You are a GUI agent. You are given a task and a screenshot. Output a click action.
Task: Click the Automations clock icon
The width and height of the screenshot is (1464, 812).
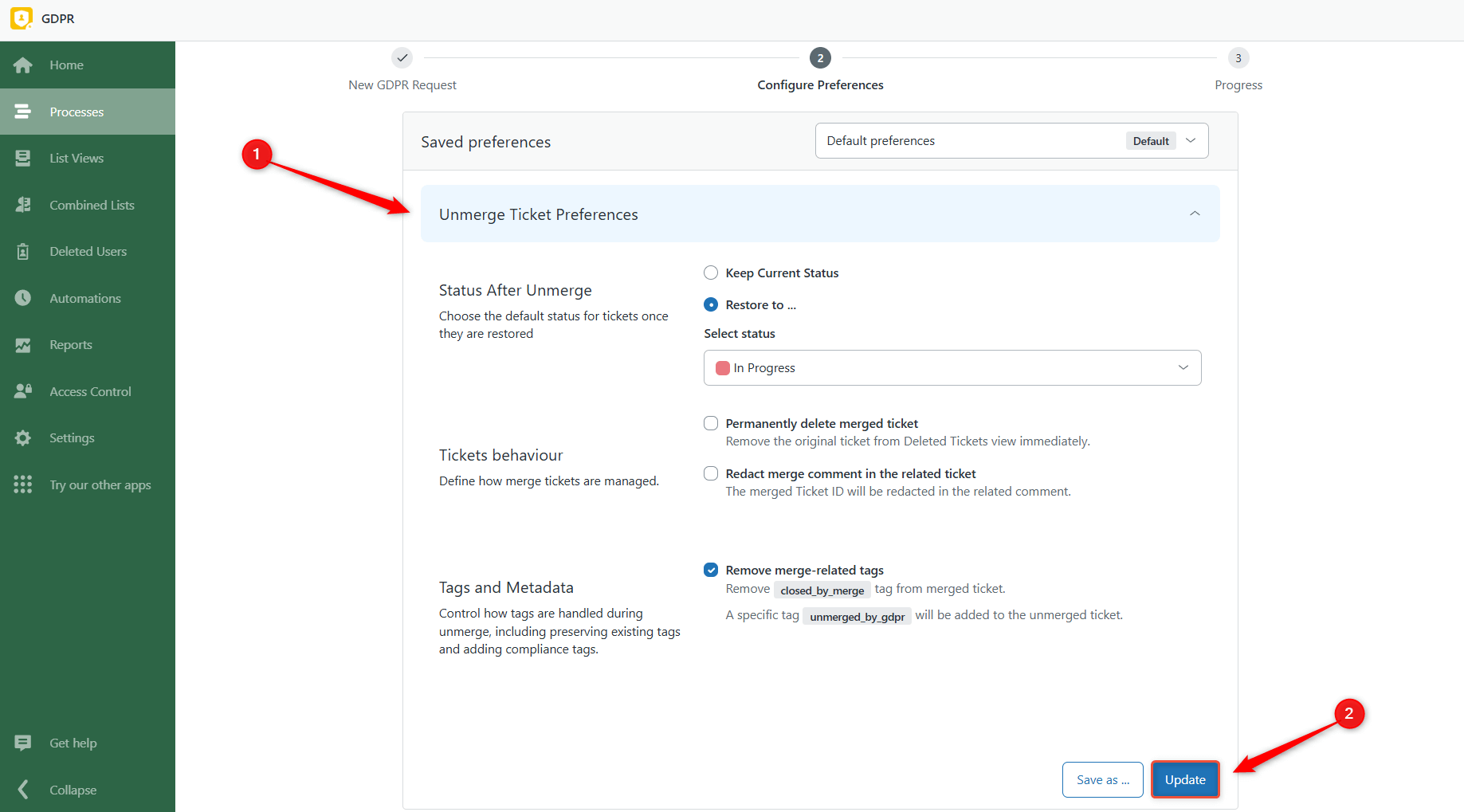coord(23,298)
